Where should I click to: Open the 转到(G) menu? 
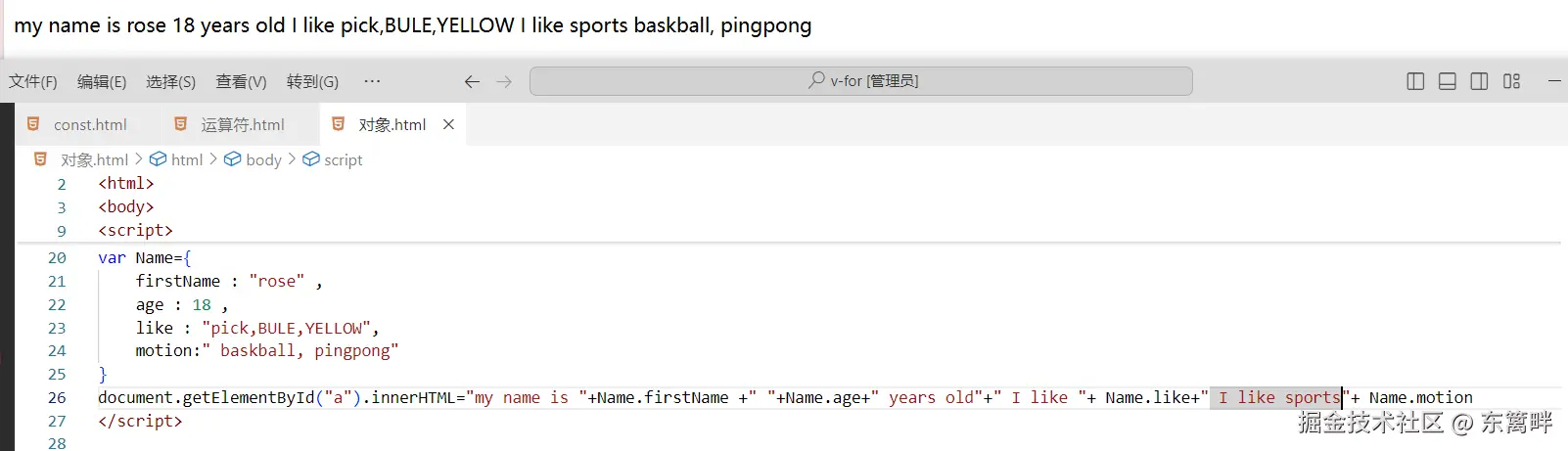(x=312, y=81)
